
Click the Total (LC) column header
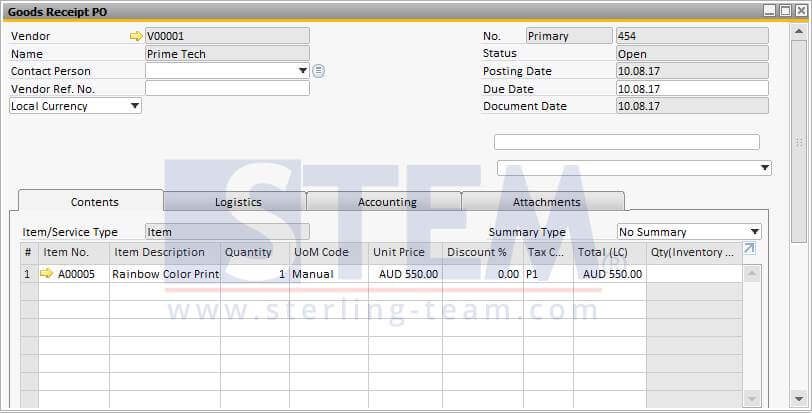tap(610, 253)
